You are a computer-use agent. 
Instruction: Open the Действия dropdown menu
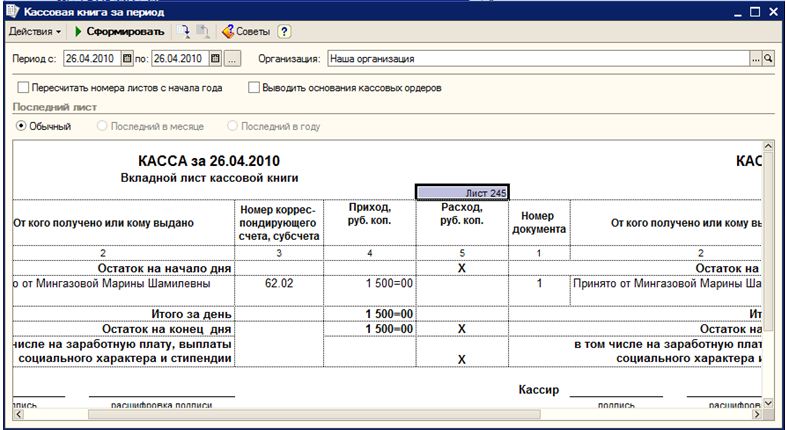coord(35,32)
